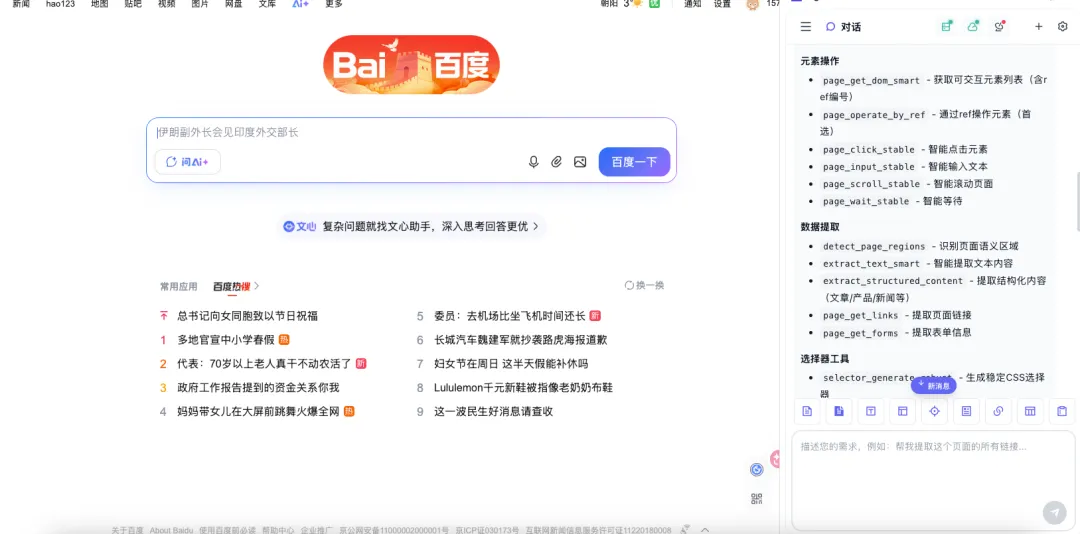The width and height of the screenshot is (1080, 534).
Task: Click the outlined document quick-action icon
Action: [807, 411]
